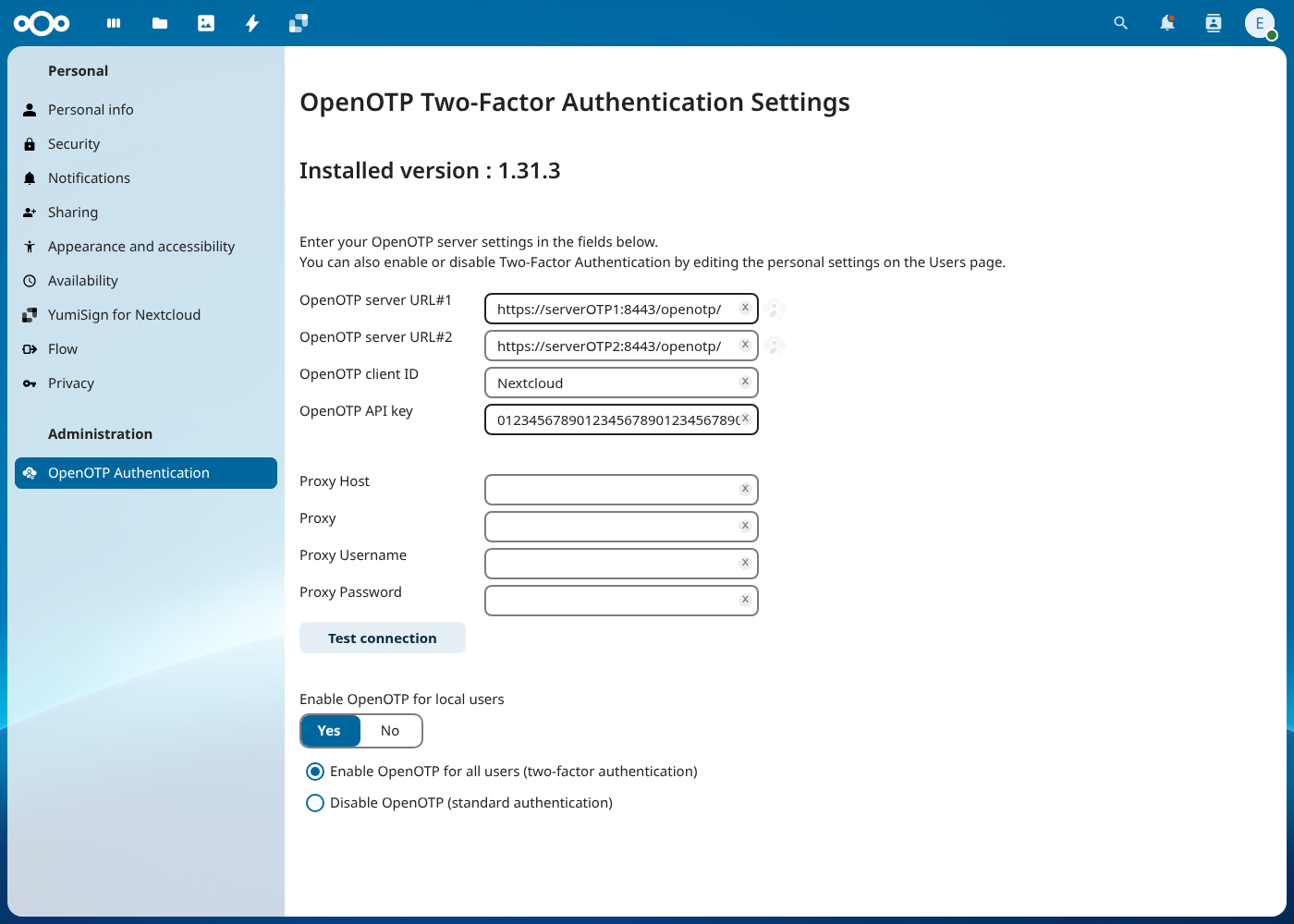Click the Installed version : 1.31.3 text
This screenshot has width=1294, height=924.
tap(430, 171)
